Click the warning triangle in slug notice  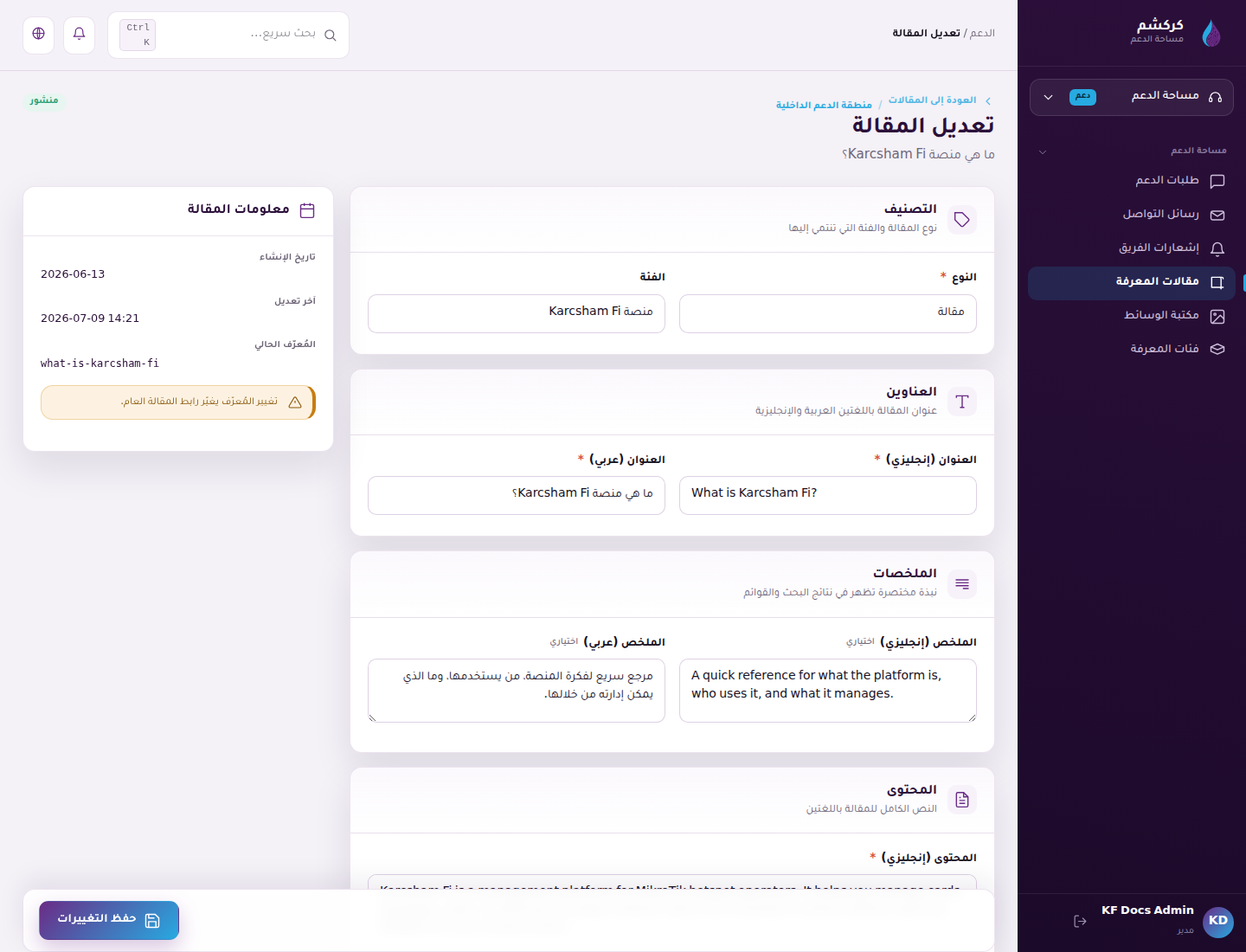click(295, 402)
